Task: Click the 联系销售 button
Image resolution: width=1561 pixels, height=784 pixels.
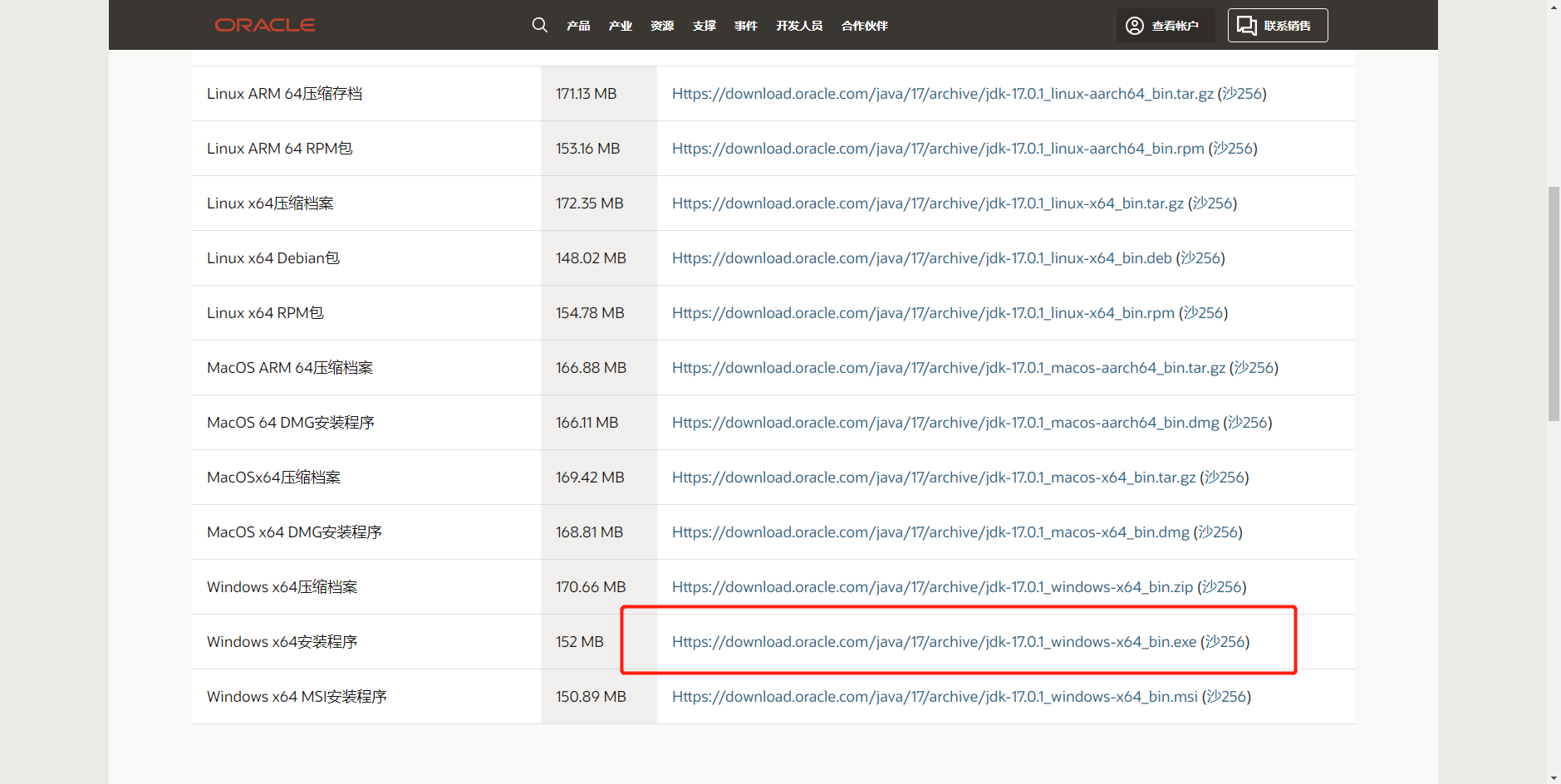Action: pos(1278,26)
